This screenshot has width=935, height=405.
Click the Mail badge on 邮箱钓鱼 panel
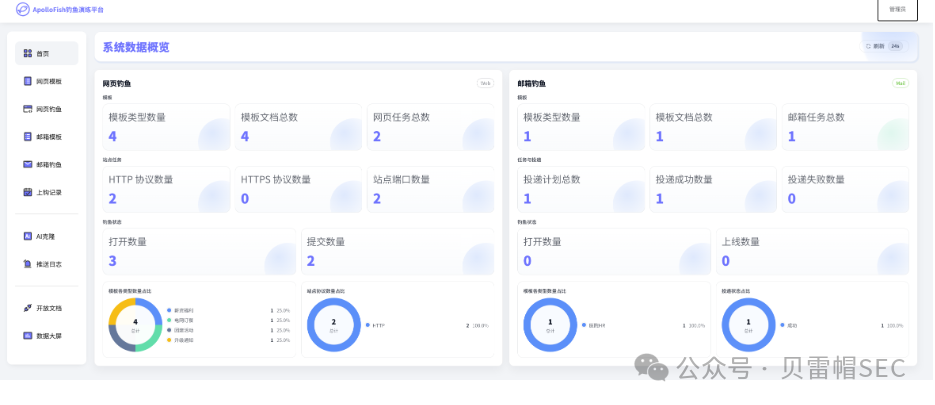tap(900, 84)
